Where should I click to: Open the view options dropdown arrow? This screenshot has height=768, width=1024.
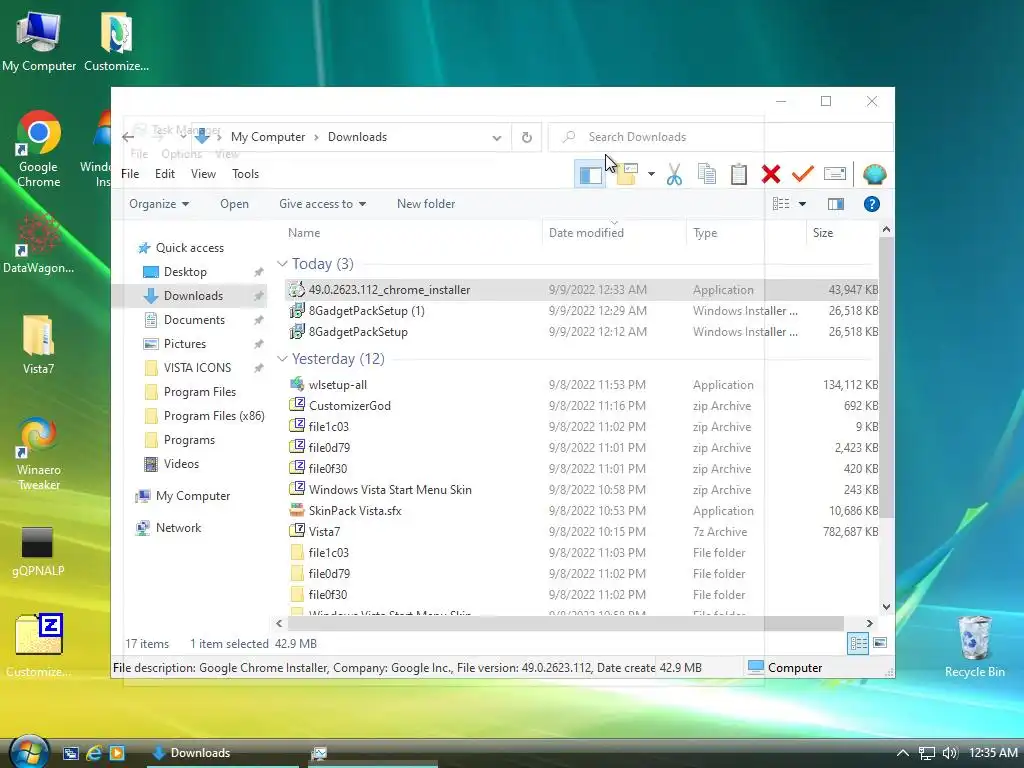point(802,204)
